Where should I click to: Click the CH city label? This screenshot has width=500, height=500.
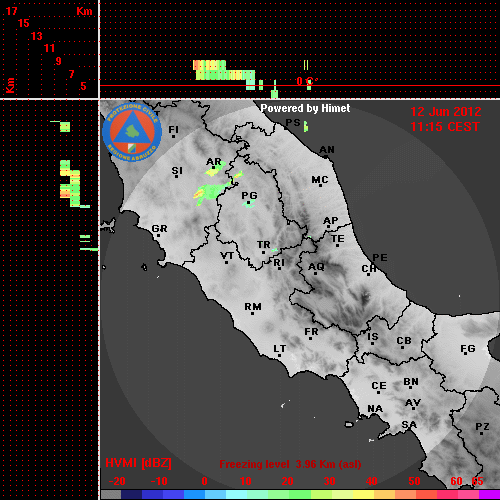click(x=369, y=268)
